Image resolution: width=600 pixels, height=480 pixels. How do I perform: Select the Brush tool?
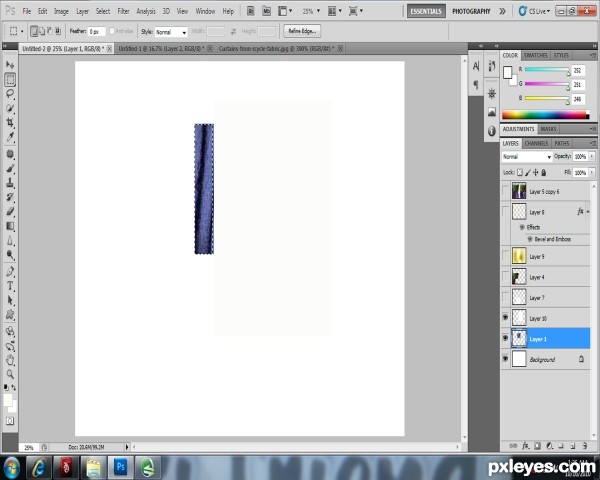click(10, 168)
